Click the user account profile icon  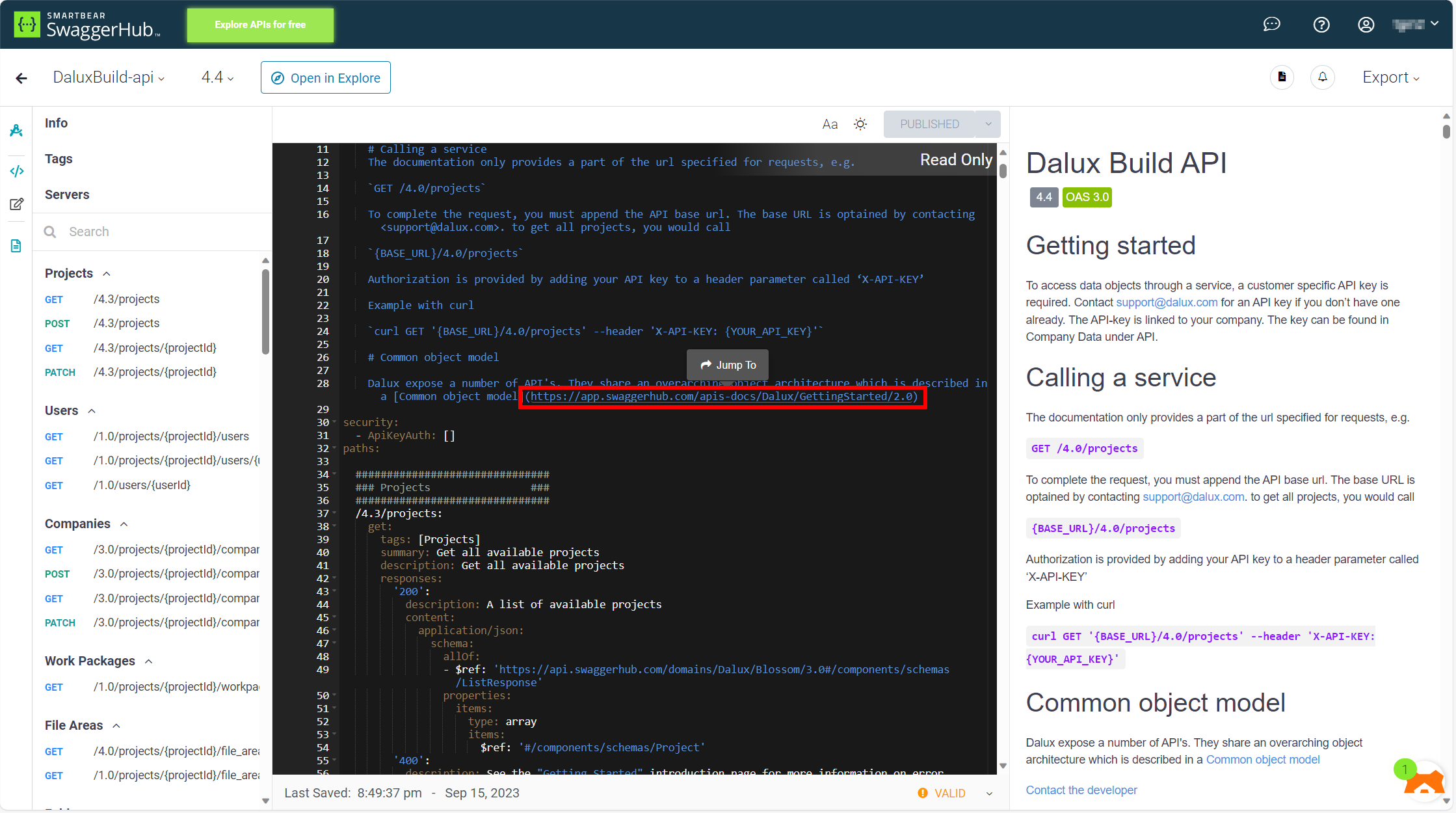[1366, 25]
